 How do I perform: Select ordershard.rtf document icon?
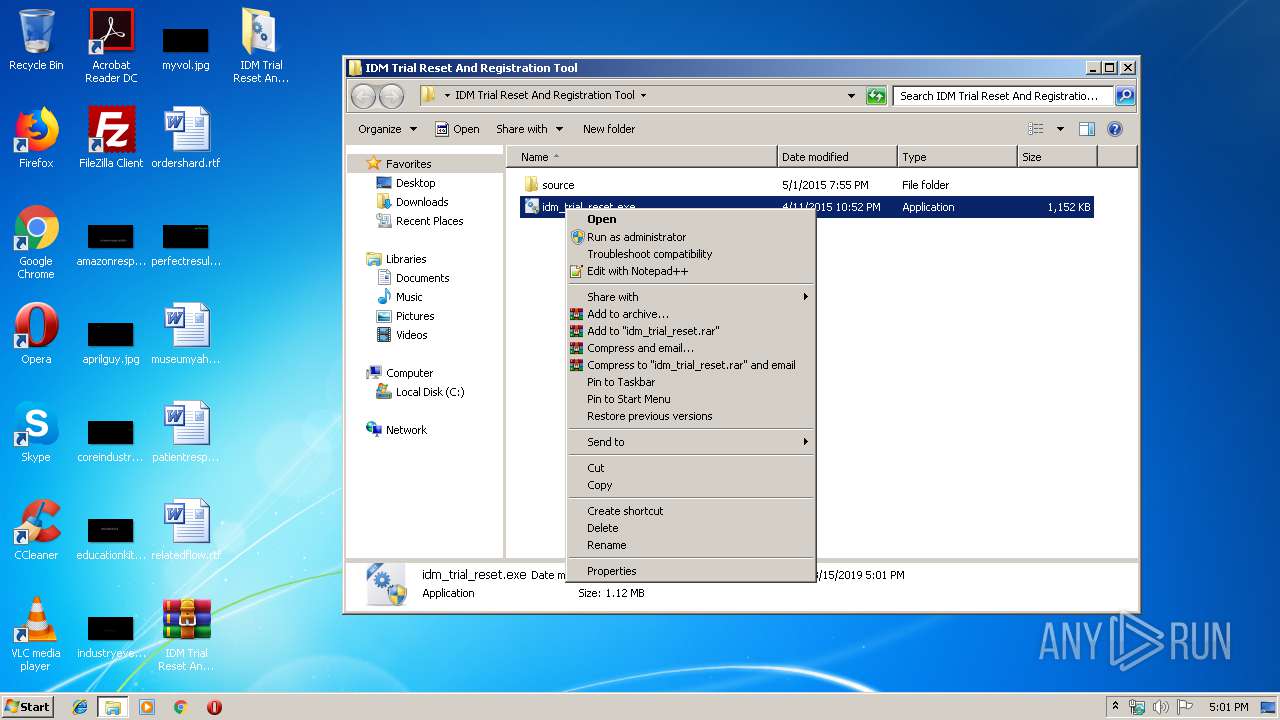[186, 137]
